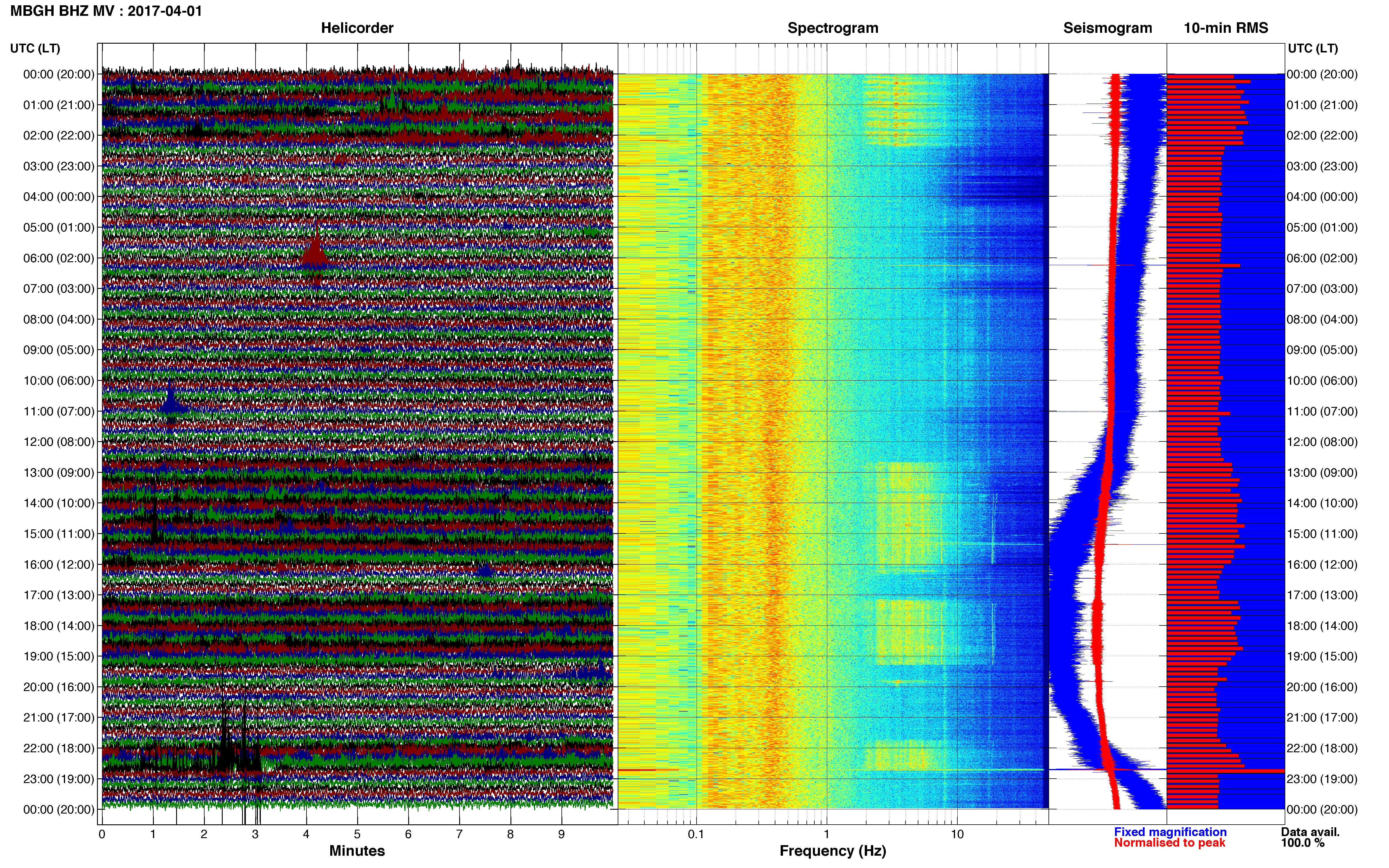Click the right 'UTC (LT)' axis label
Viewport: 1389px width, 868px height.
point(1313,48)
